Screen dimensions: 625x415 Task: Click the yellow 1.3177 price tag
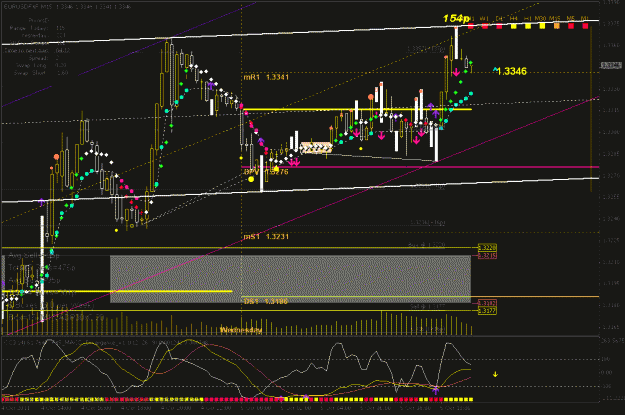[487, 311]
